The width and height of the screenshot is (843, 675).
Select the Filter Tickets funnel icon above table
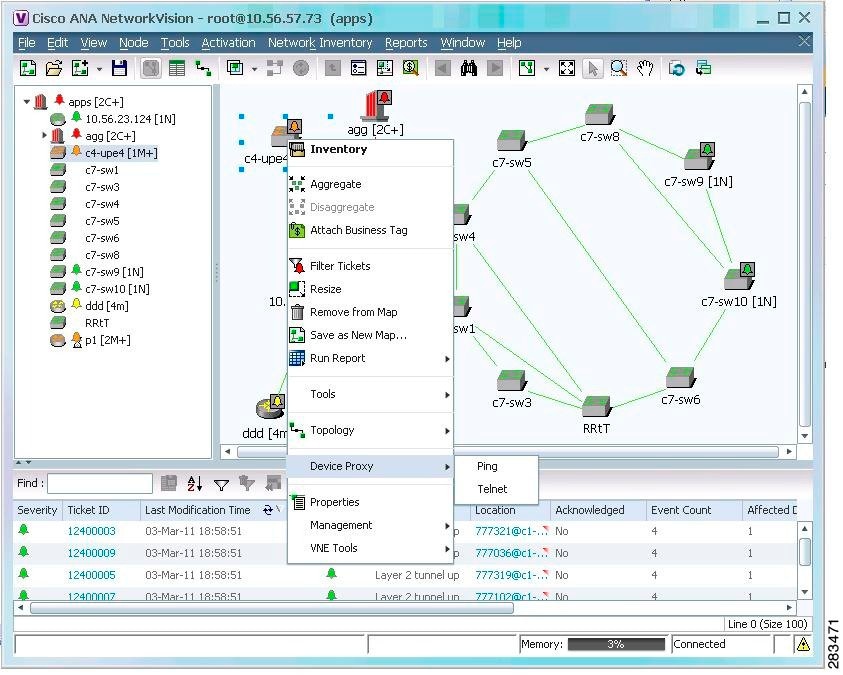tap(222, 484)
